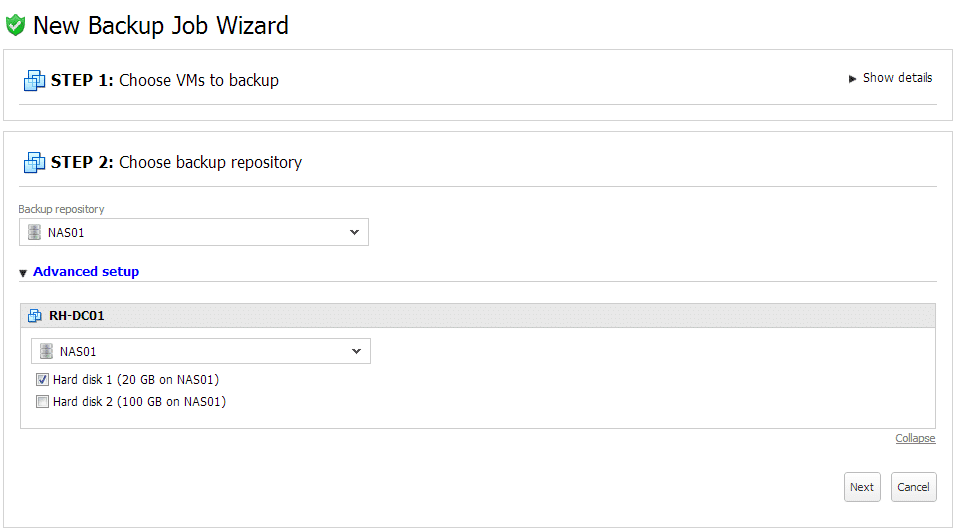
Task: Click the Cancel button
Action: pos(913,487)
